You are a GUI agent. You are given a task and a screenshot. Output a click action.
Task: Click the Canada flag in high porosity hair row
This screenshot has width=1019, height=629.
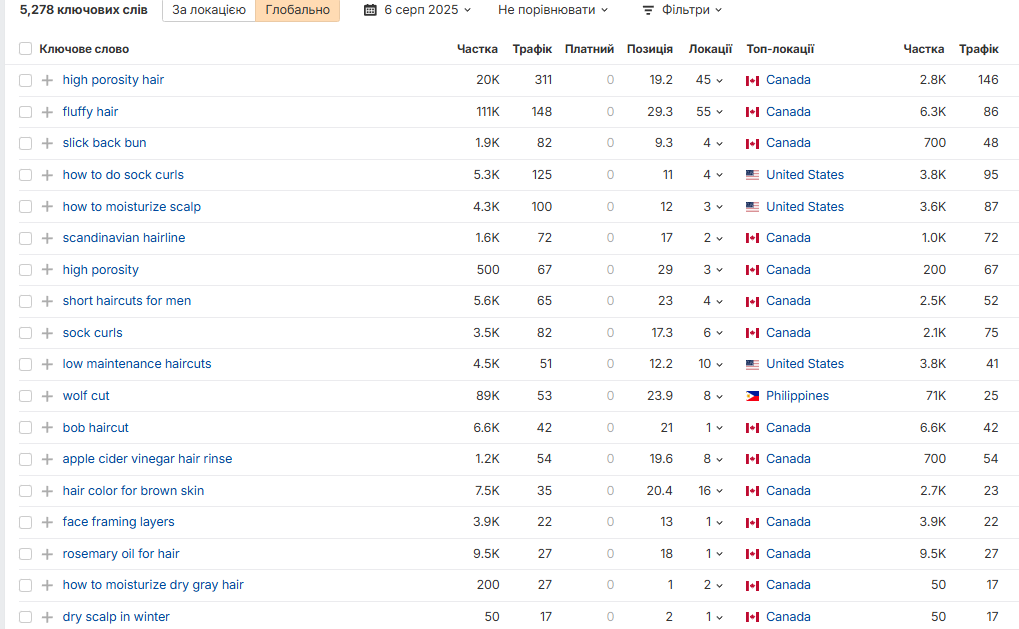coord(753,81)
